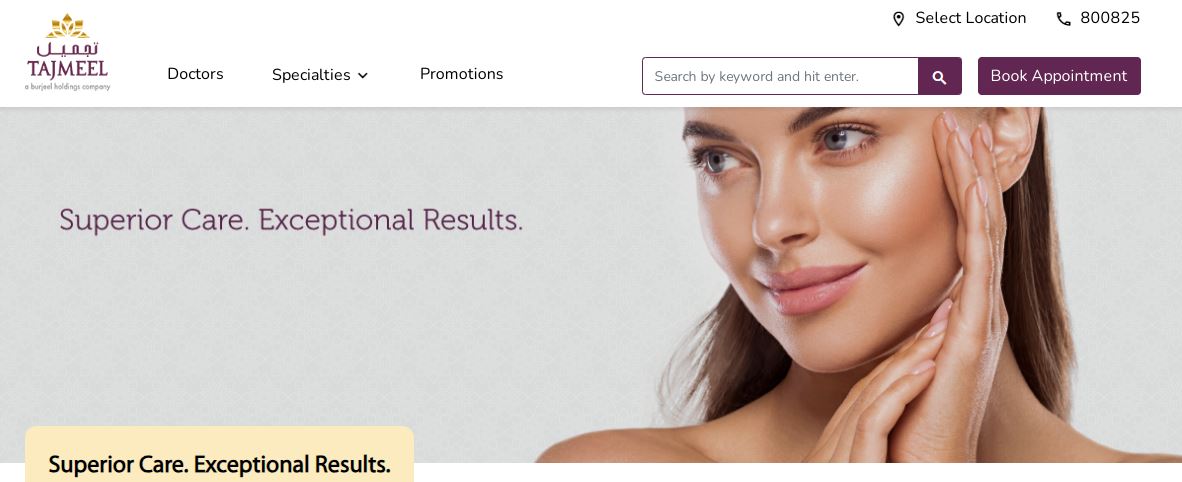
Task: Click the yellow card's bold headline
Action: [x=219, y=465]
